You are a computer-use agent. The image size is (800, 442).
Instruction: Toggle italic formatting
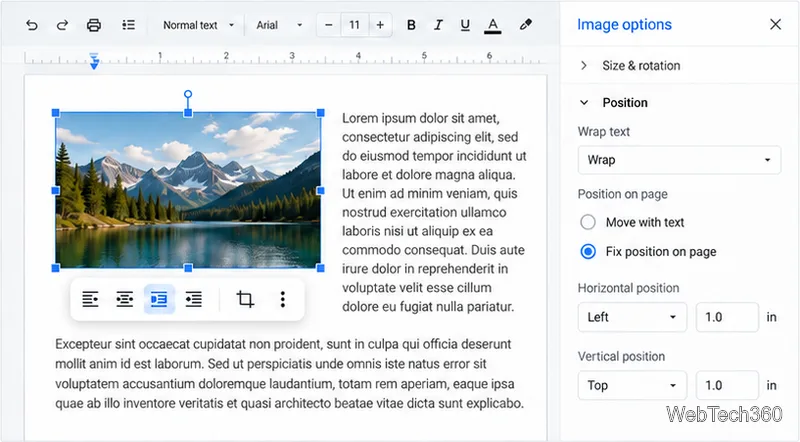[438, 25]
